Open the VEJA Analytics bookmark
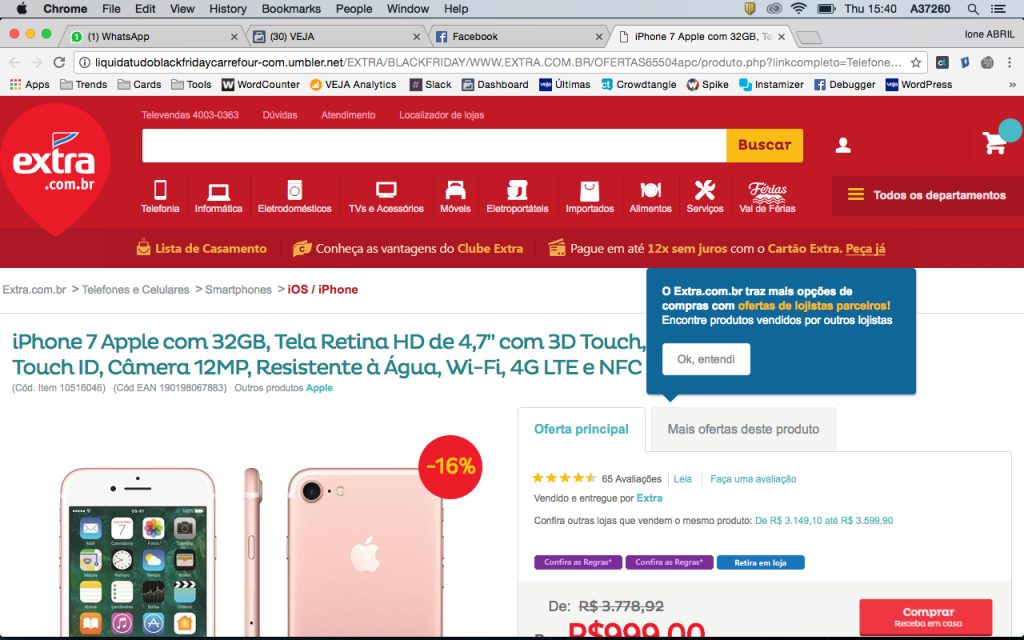 click(353, 84)
